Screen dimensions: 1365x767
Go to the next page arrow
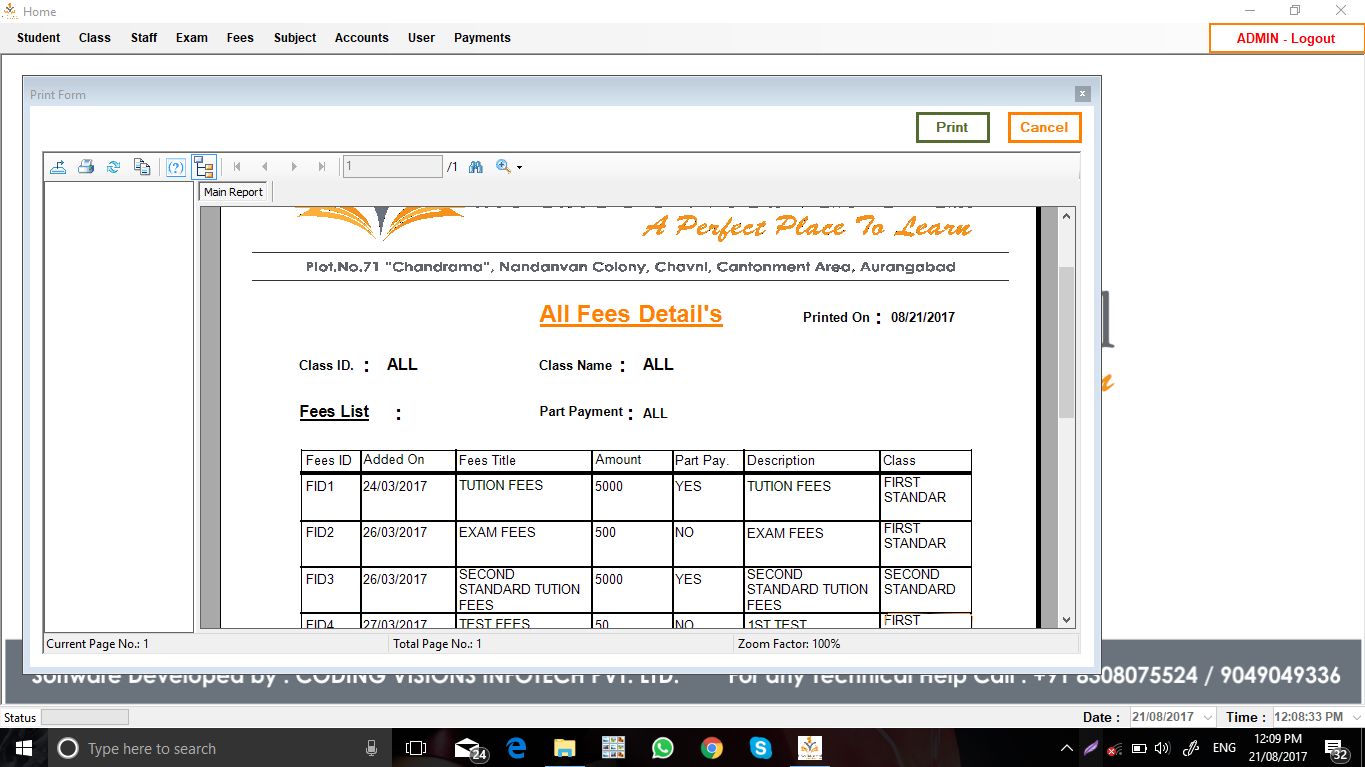pos(294,167)
